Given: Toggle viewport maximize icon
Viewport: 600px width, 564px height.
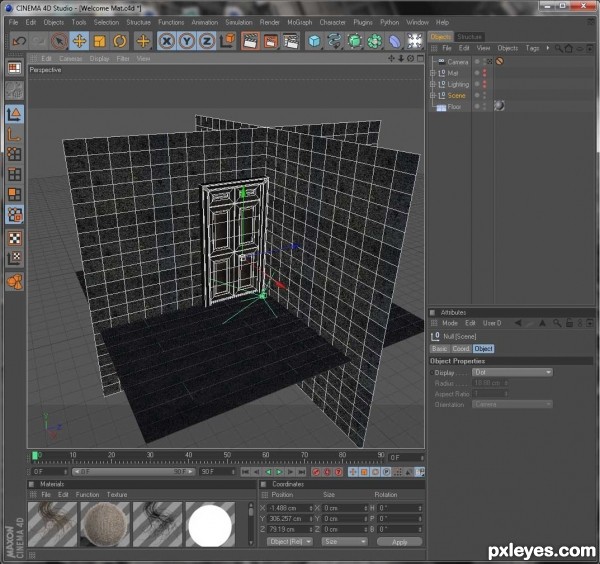Looking at the screenshot, I should point(420,58).
